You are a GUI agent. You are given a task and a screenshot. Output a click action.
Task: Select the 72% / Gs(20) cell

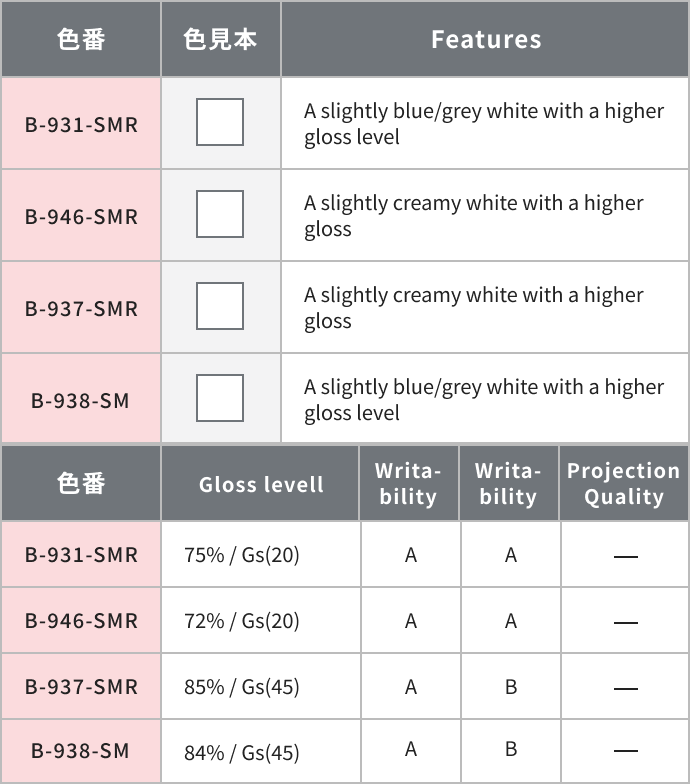click(242, 621)
